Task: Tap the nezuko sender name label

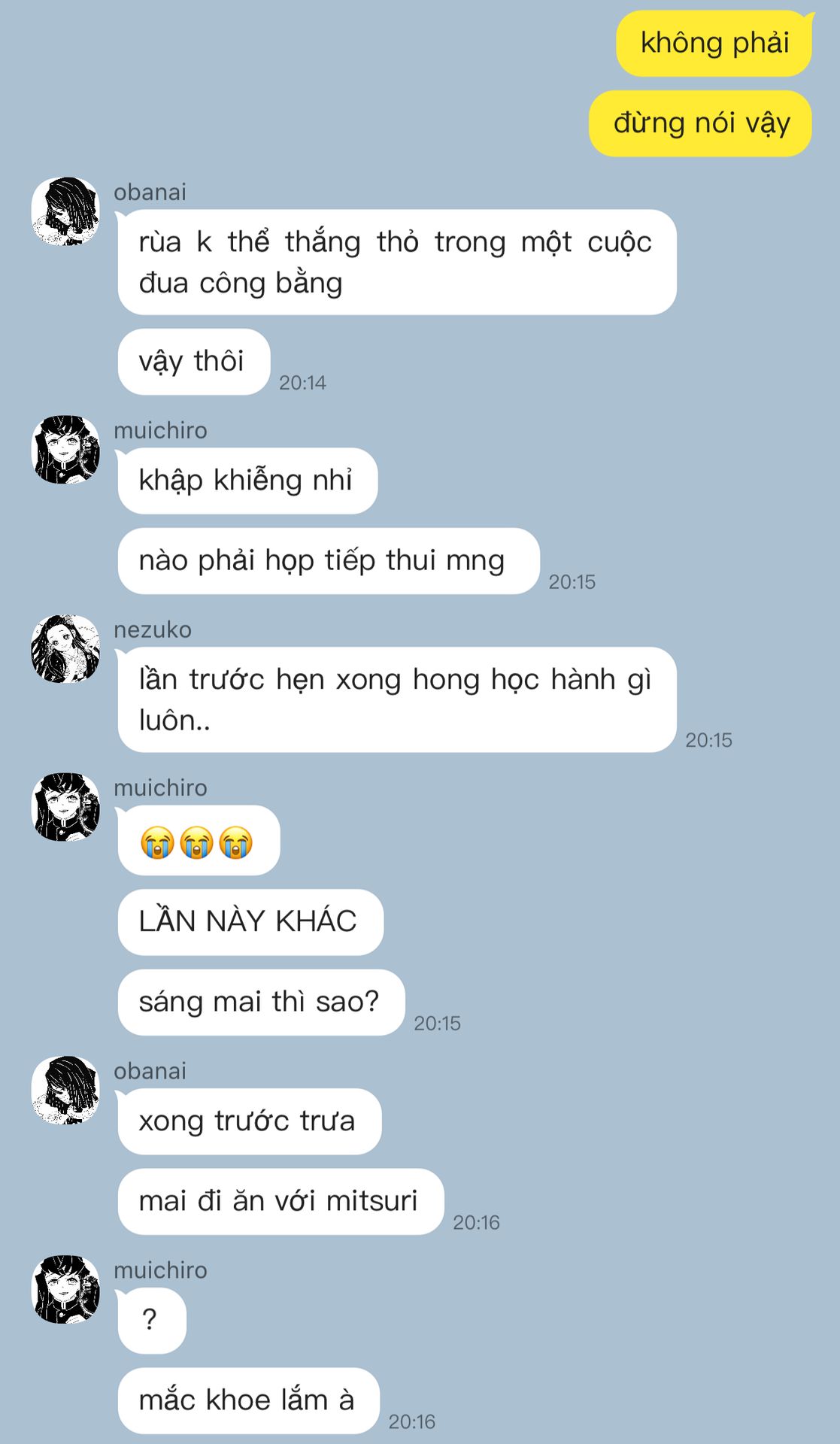Action: [153, 629]
